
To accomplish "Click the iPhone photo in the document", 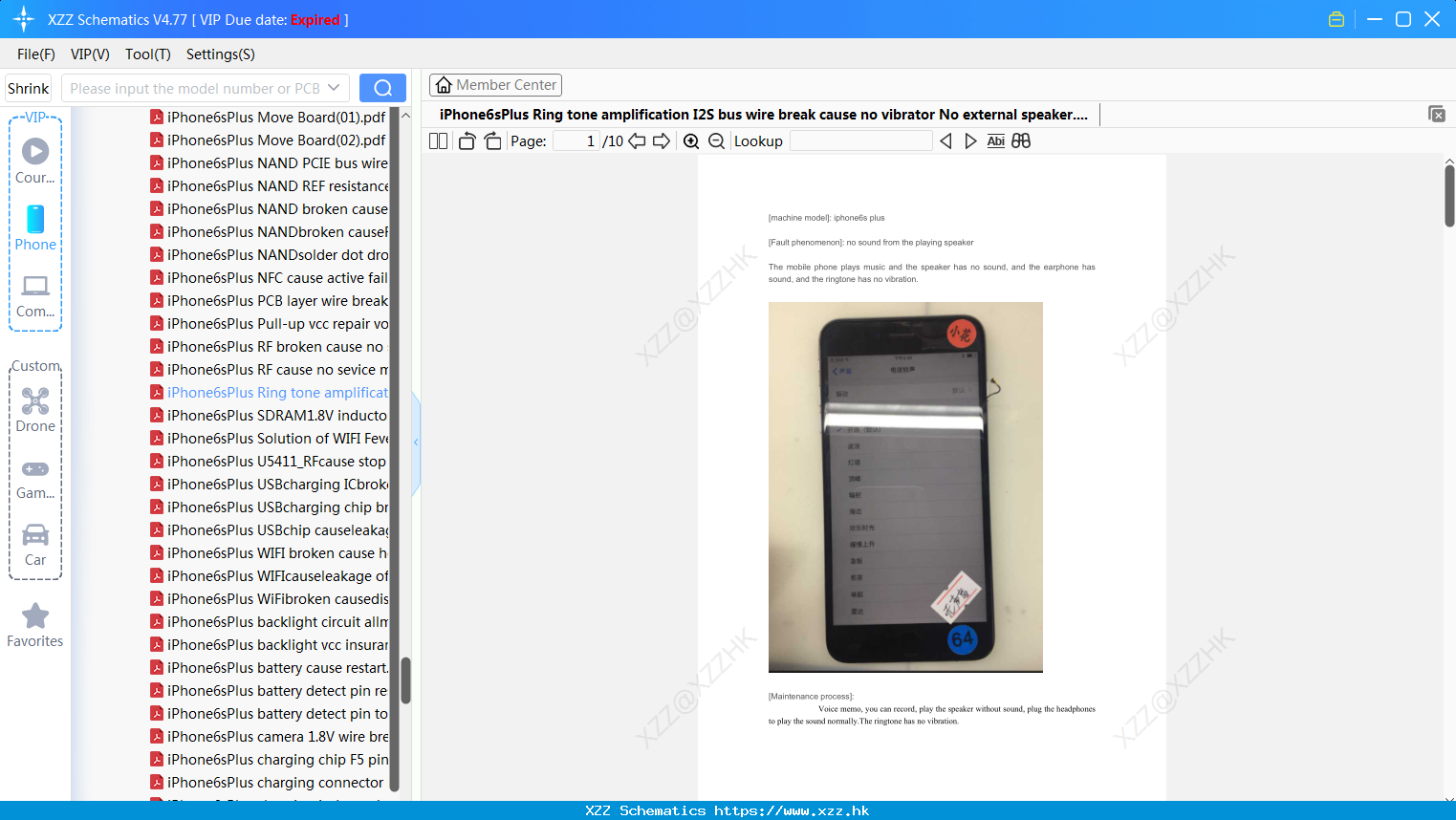I will [905, 487].
